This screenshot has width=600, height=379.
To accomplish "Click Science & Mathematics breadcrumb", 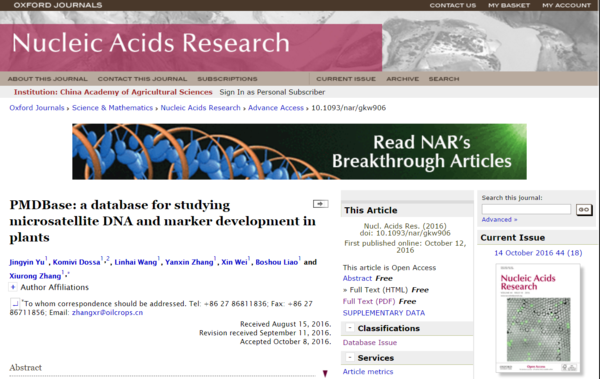I will (x=112, y=108).
